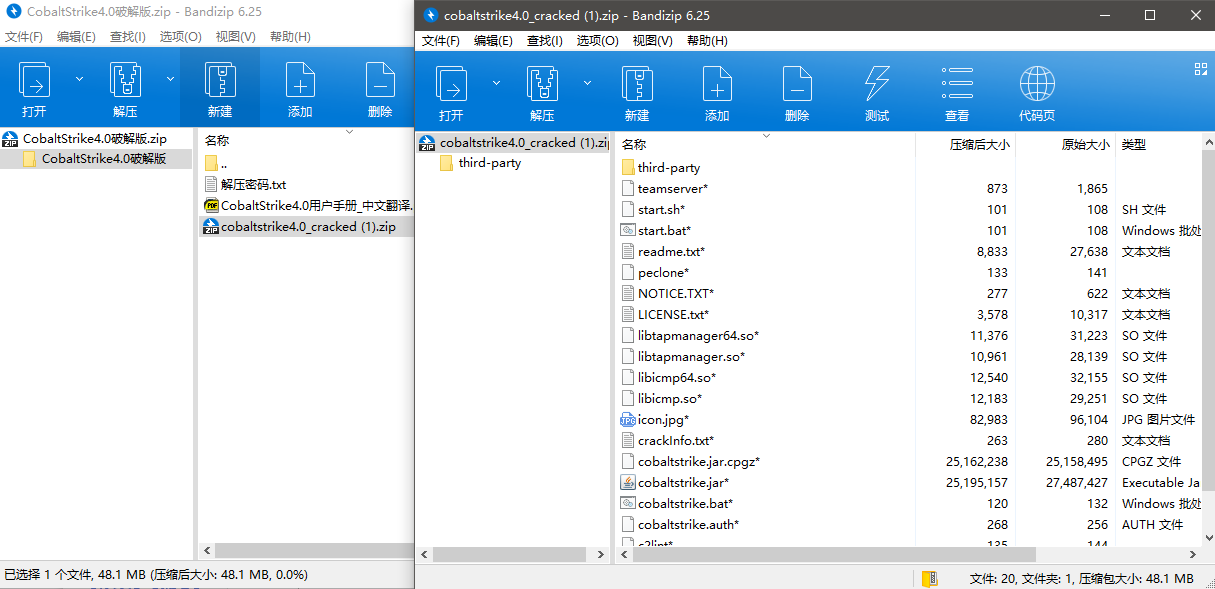Click Delete (删除) icon in front window
This screenshot has height=589, width=1215.
click(797, 84)
